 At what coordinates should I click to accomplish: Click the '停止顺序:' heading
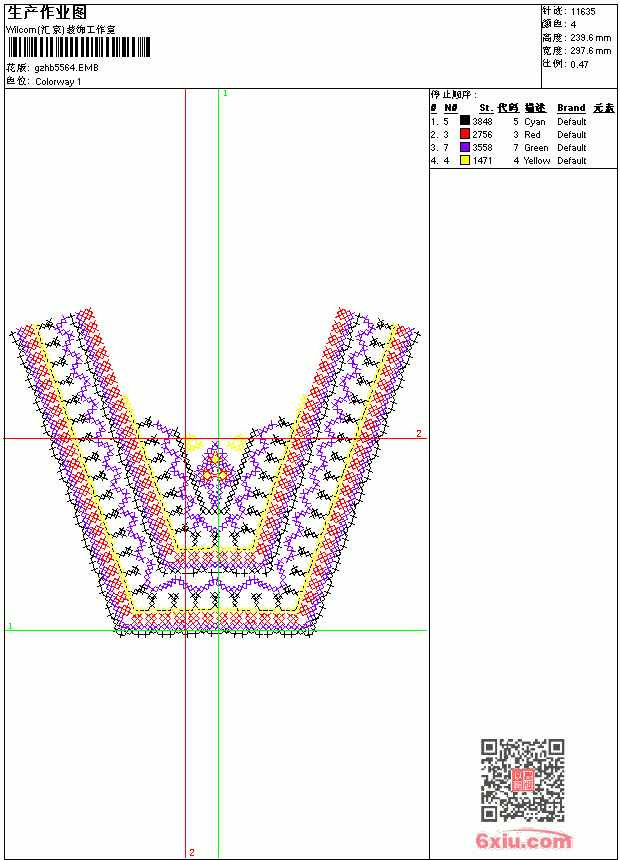pos(454,95)
